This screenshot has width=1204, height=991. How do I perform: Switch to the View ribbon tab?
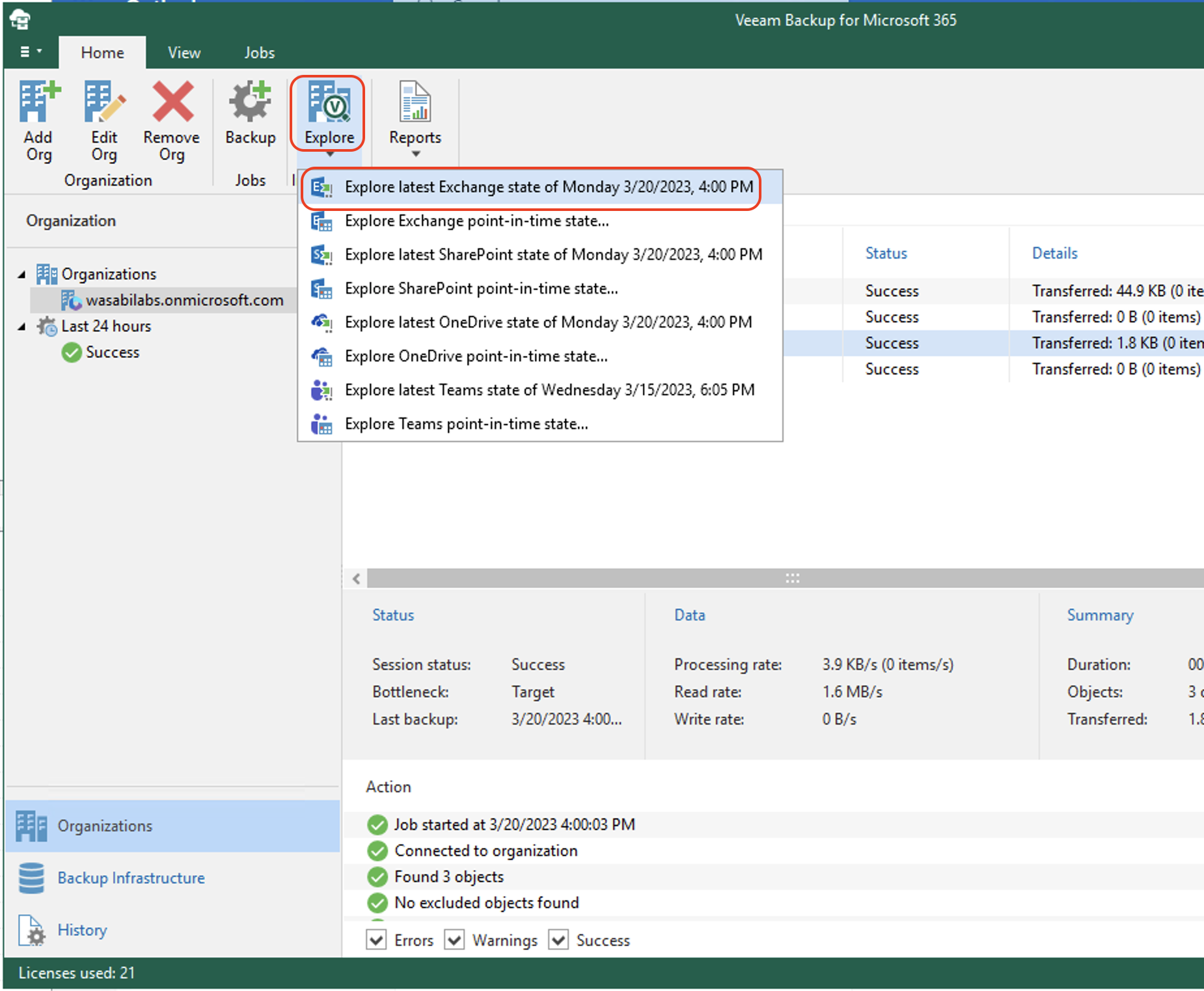point(184,52)
